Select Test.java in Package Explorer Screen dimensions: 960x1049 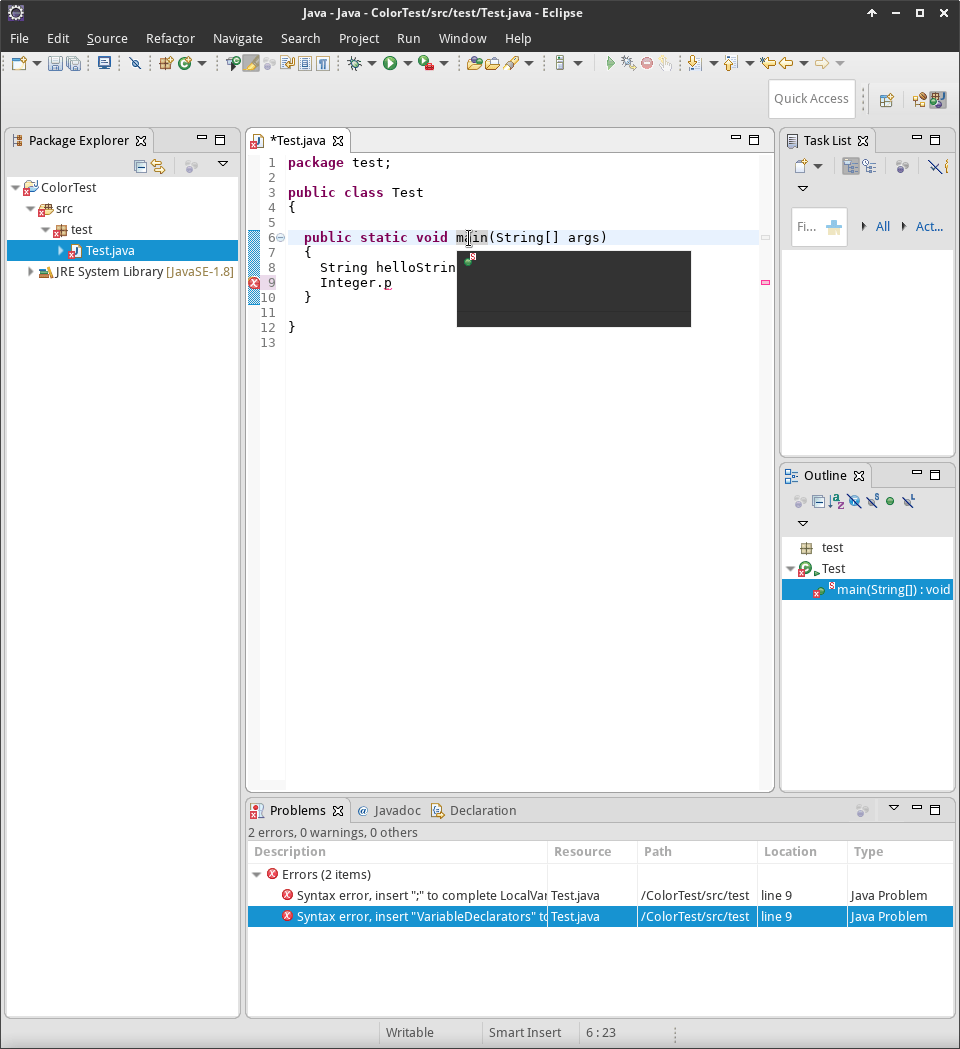coord(122,251)
